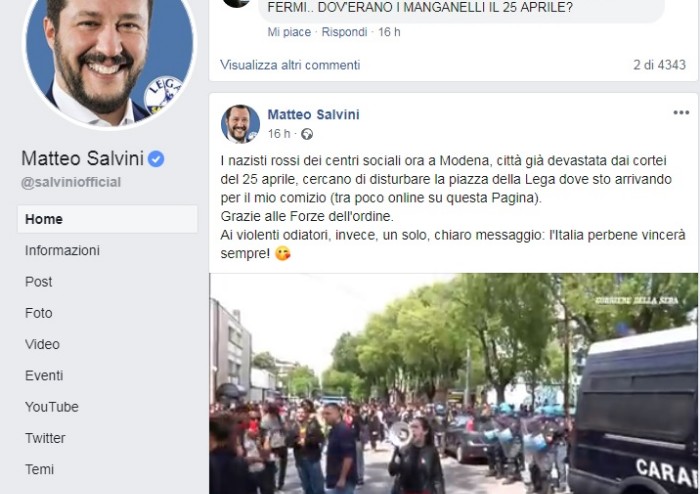
Task: Open the Twitter sidebar link
Action: (45, 438)
